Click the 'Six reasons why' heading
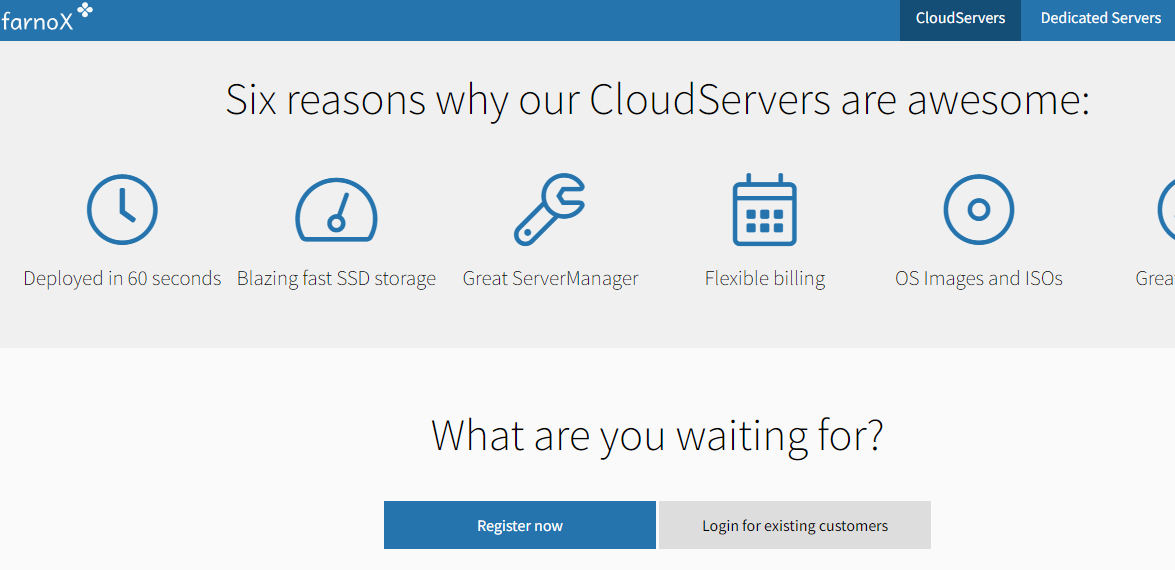Screen dimensions: 1175x570 (657, 100)
